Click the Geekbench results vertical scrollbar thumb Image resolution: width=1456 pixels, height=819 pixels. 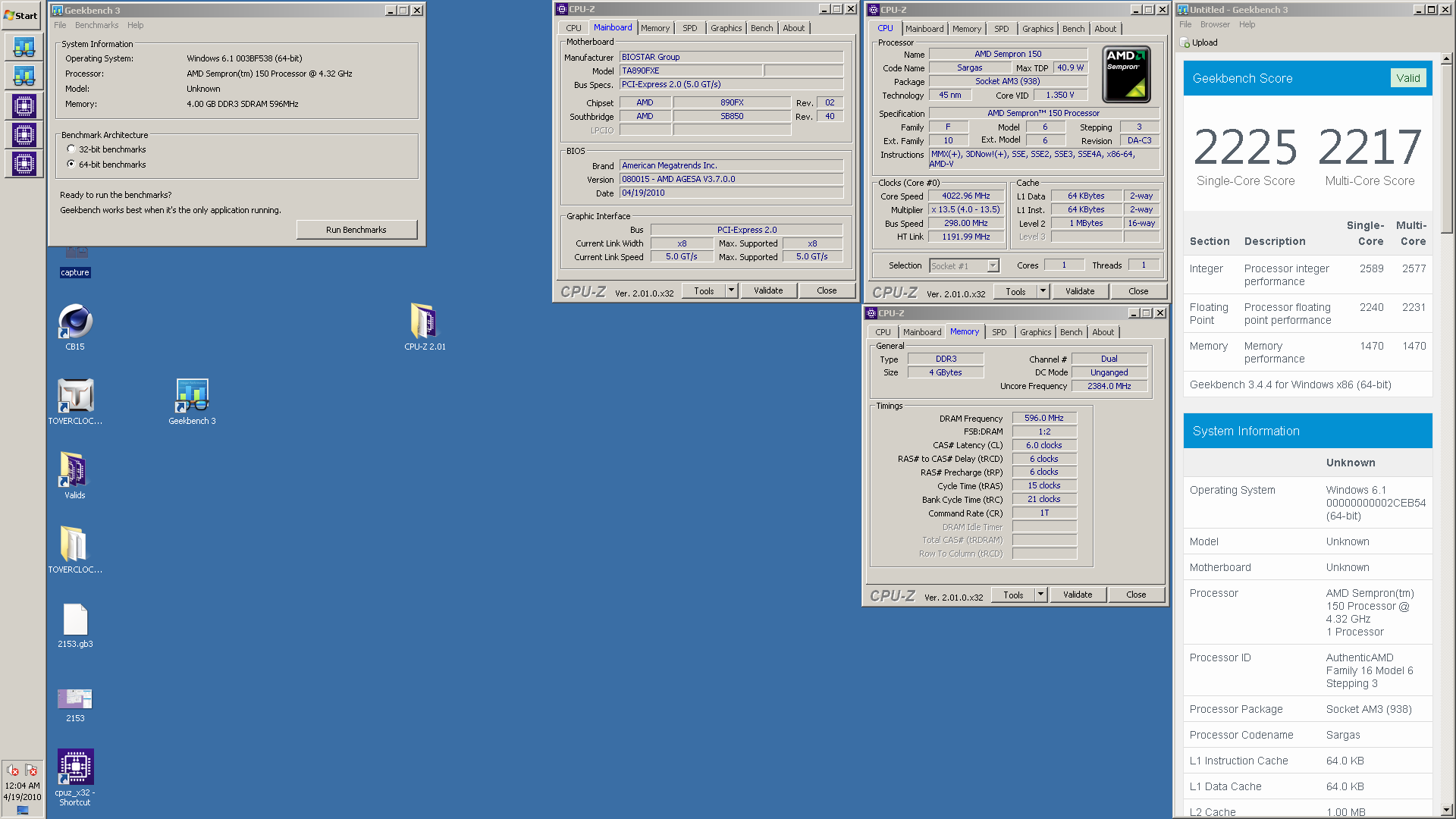pos(1446,149)
